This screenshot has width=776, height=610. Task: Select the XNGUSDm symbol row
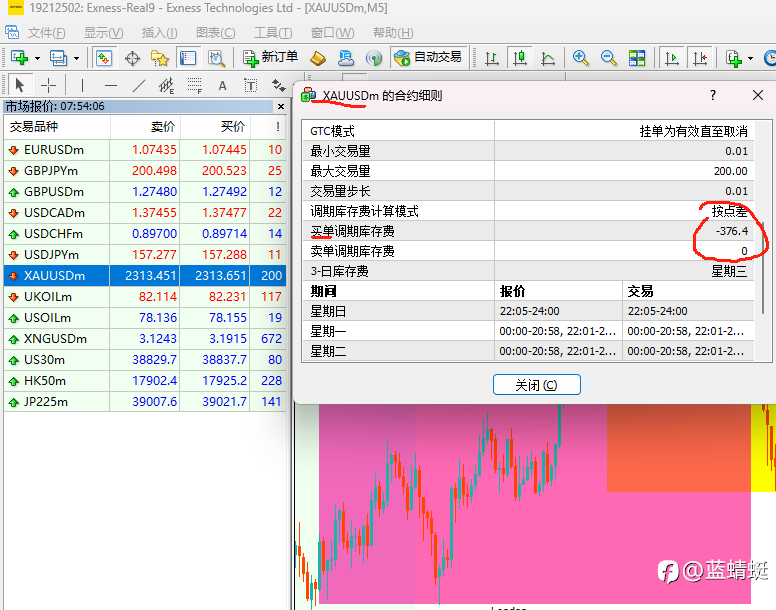coord(145,339)
